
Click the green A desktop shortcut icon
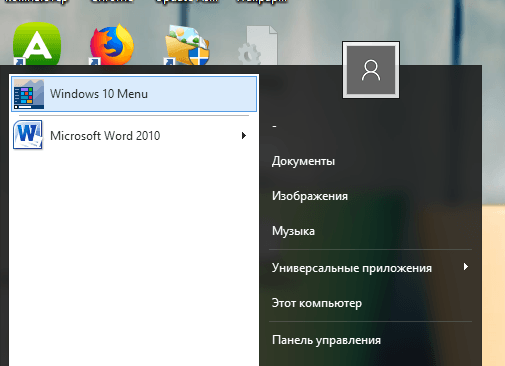37,44
